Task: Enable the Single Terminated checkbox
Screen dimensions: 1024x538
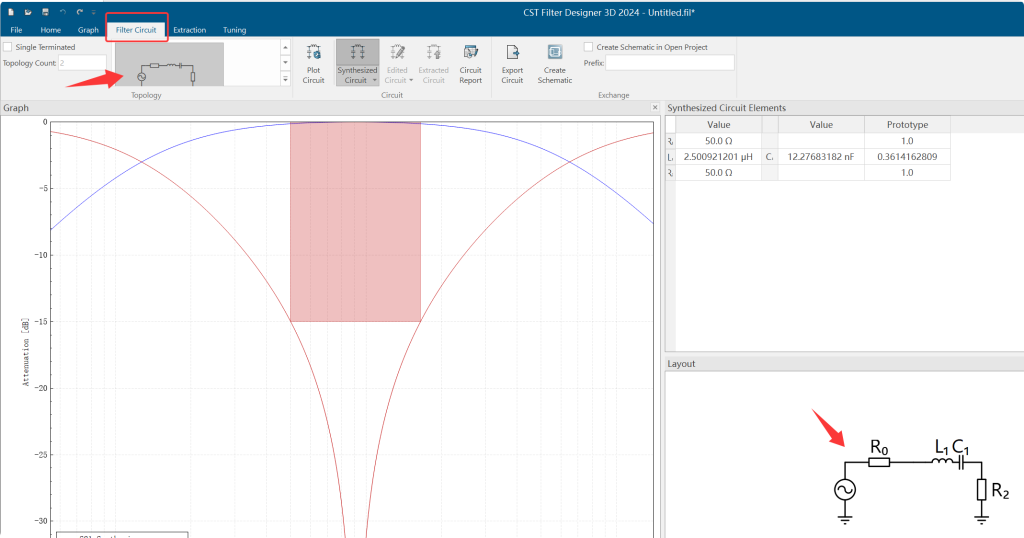Action: click(8, 47)
